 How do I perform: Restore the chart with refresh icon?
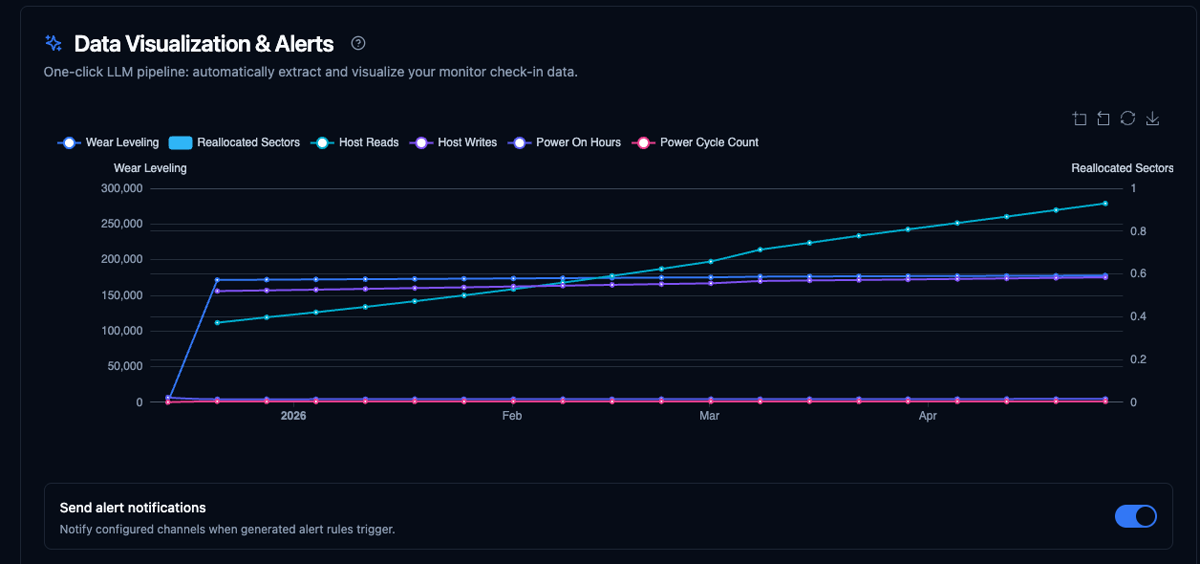[x=1127, y=119]
